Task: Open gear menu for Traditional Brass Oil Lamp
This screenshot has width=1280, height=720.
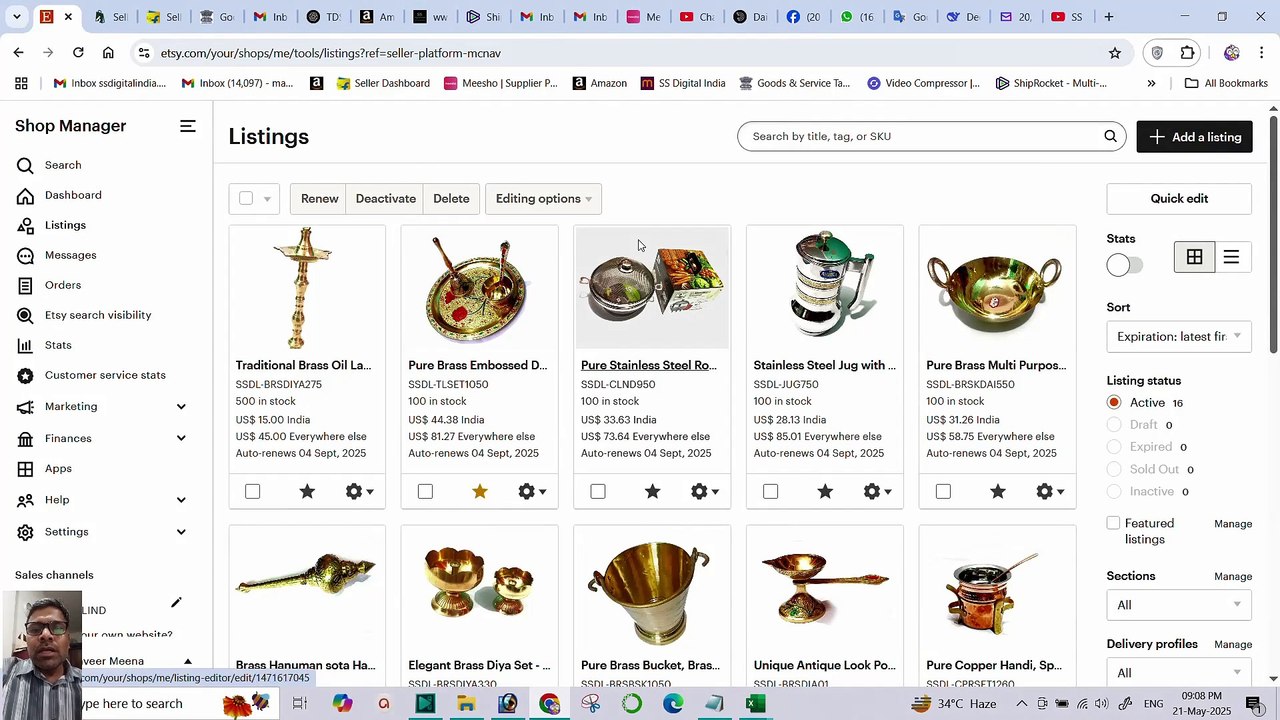Action: point(359,491)
